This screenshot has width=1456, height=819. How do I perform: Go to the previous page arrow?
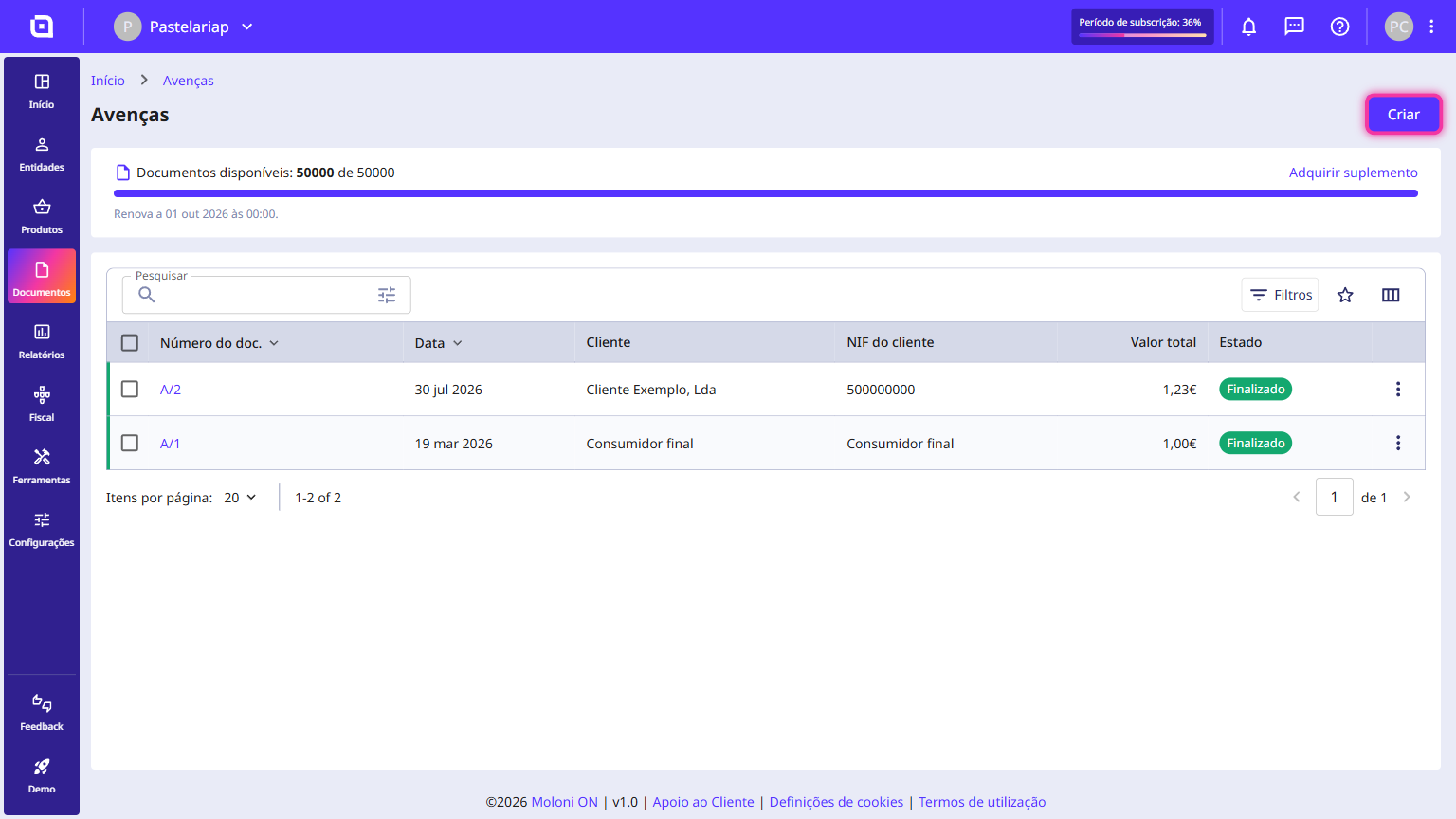[x=1297, y=497]
